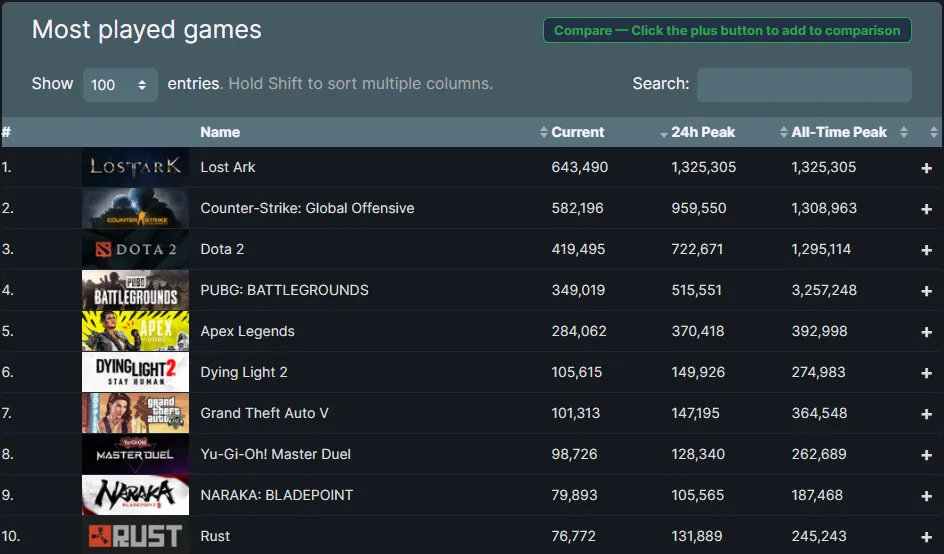Click the Apex Legends yellow thumbnail
Screen dimensions: 944x554
tap(135, 331)
